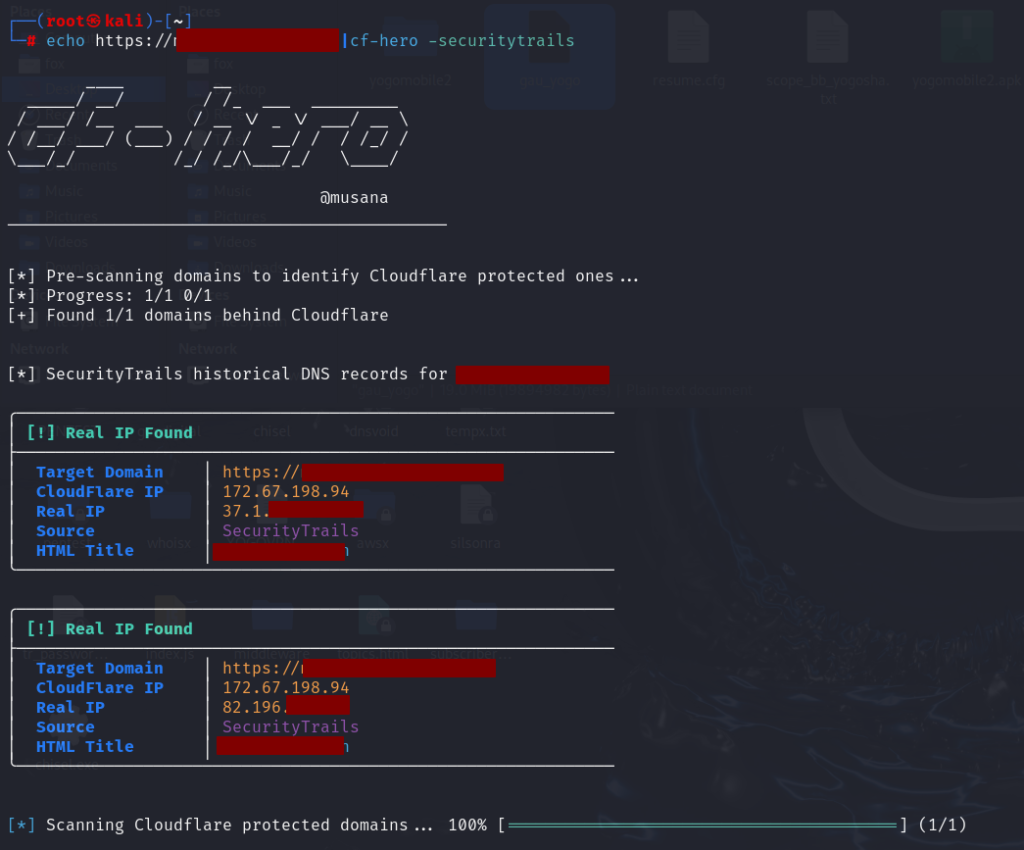Click the (1/1) counter after progress bar
1024x850 pixels.
point(942,825)
